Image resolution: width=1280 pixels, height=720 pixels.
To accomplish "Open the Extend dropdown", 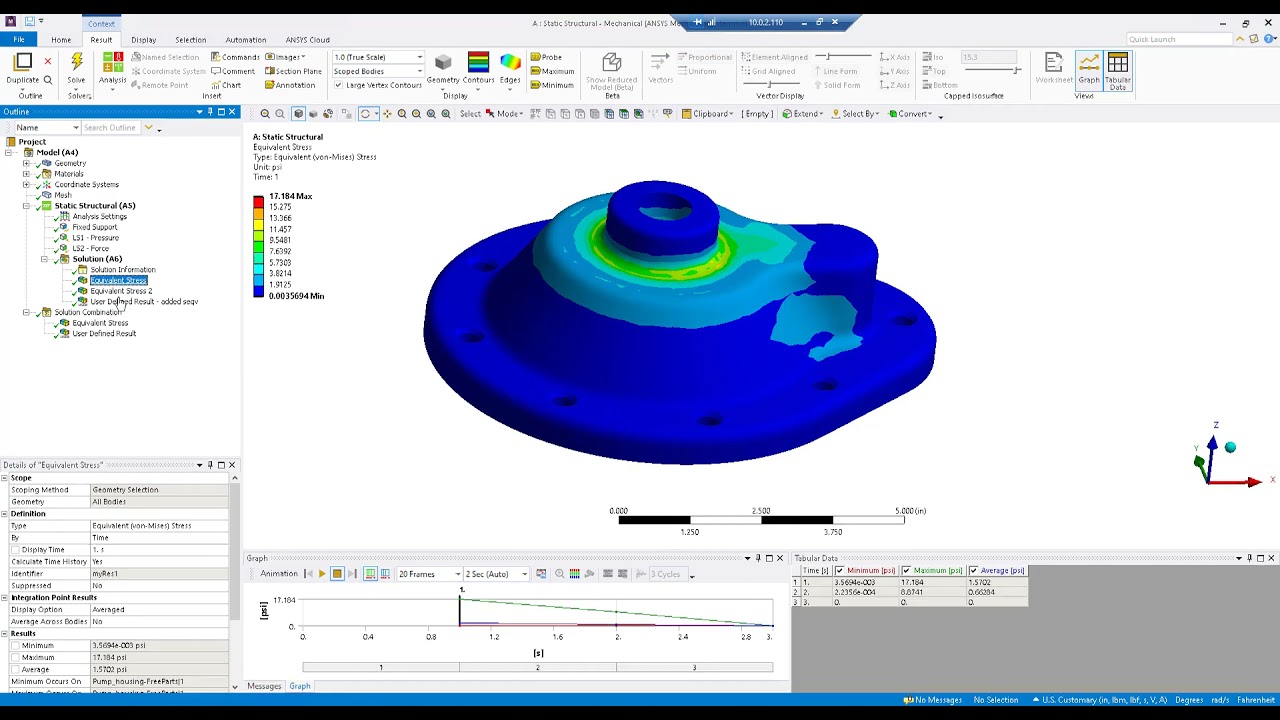I will tap(804, 114).
